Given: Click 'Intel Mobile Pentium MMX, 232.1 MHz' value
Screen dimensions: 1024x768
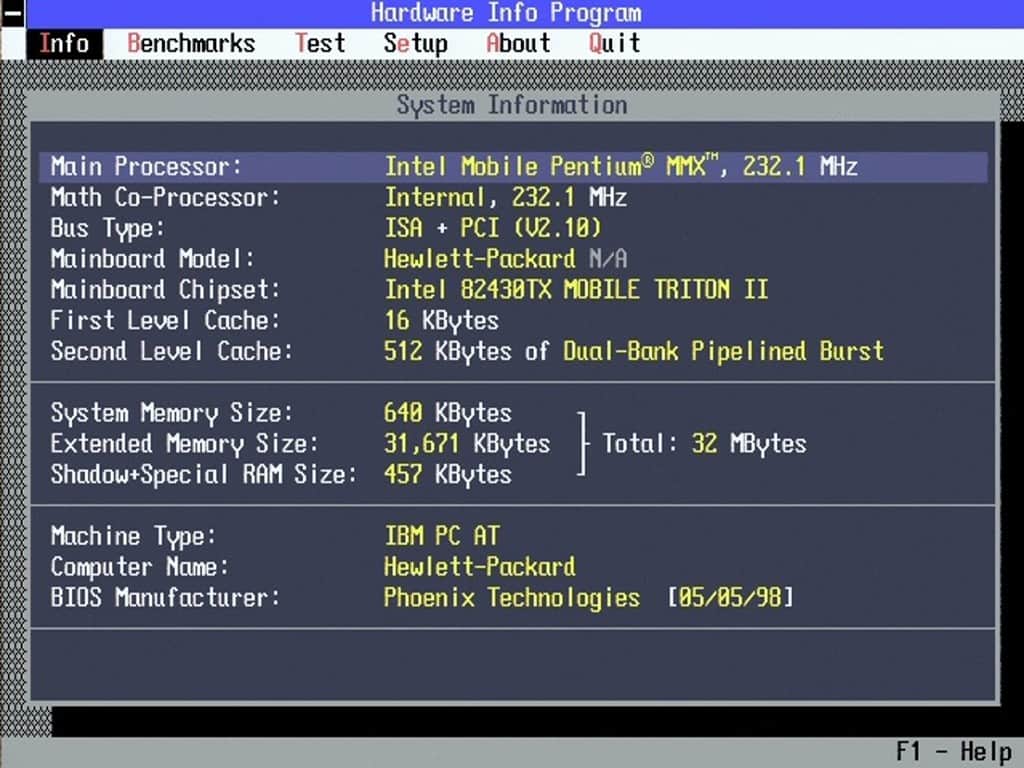Looking at the screenshot, I should (x=621, y=167).
